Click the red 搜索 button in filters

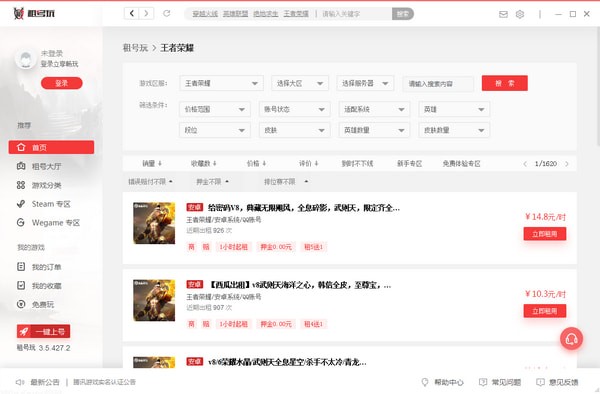[x=505, y=83]
